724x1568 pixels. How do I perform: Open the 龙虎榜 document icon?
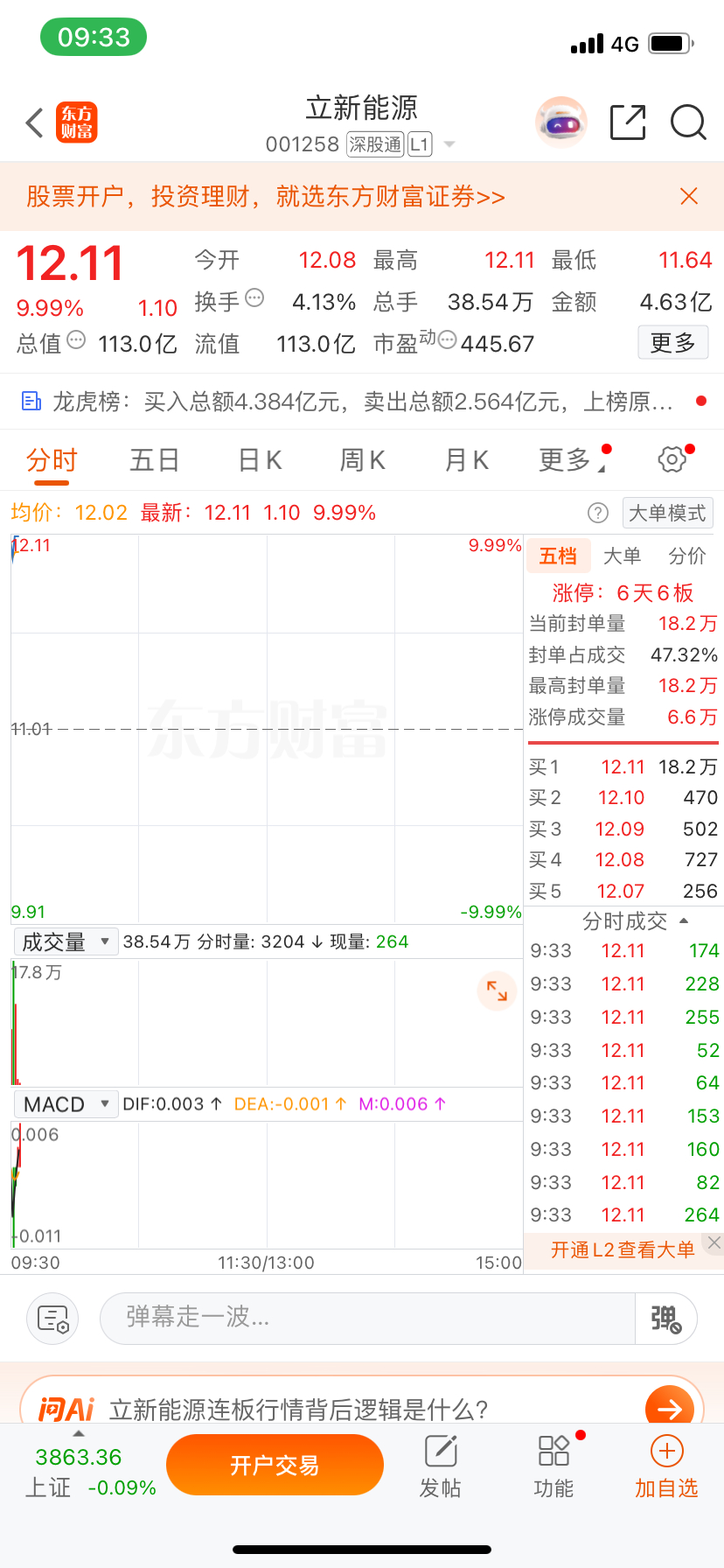click(31, 402)
